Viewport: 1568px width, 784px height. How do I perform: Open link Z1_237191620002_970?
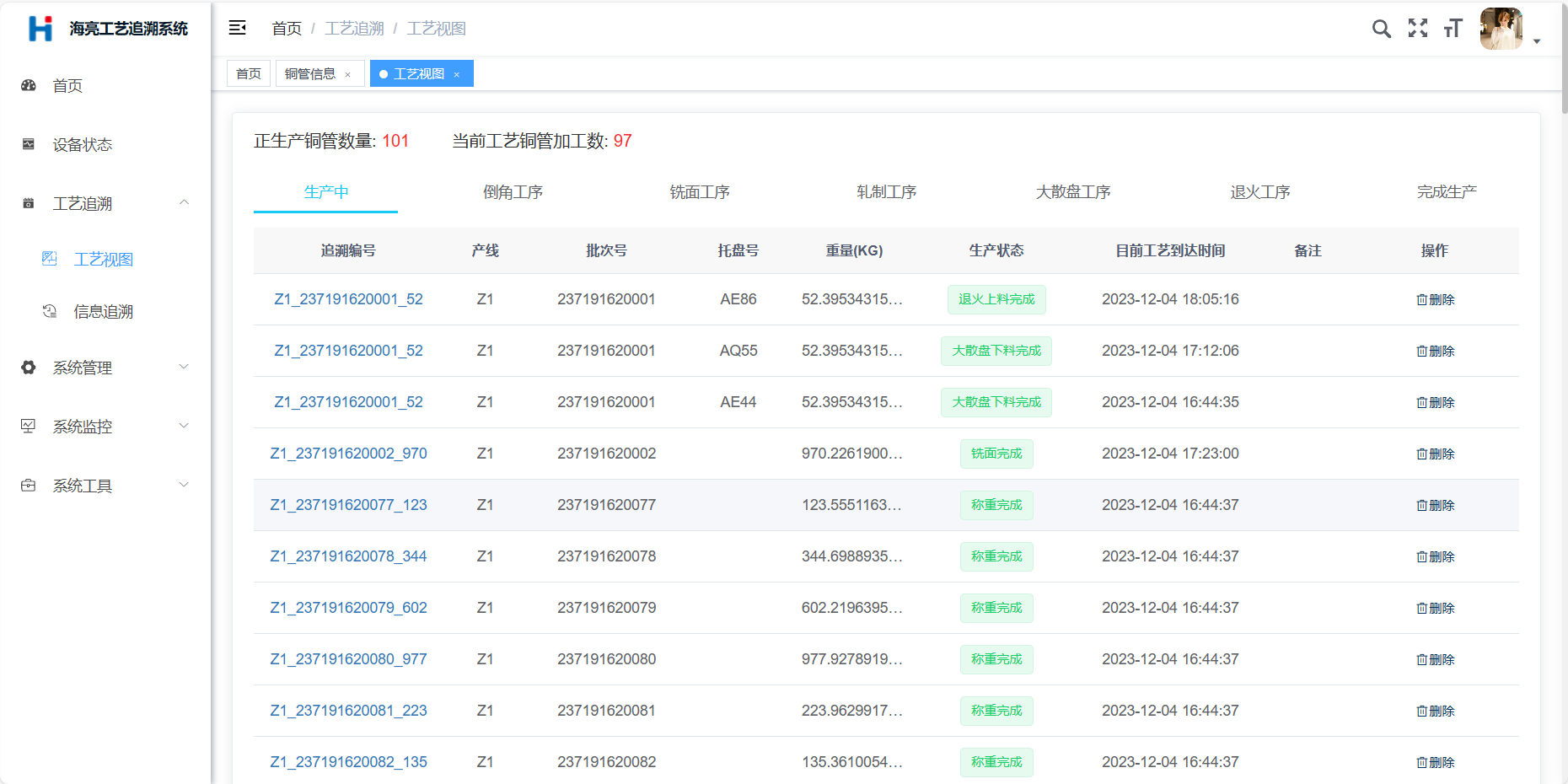click(348, 454)
